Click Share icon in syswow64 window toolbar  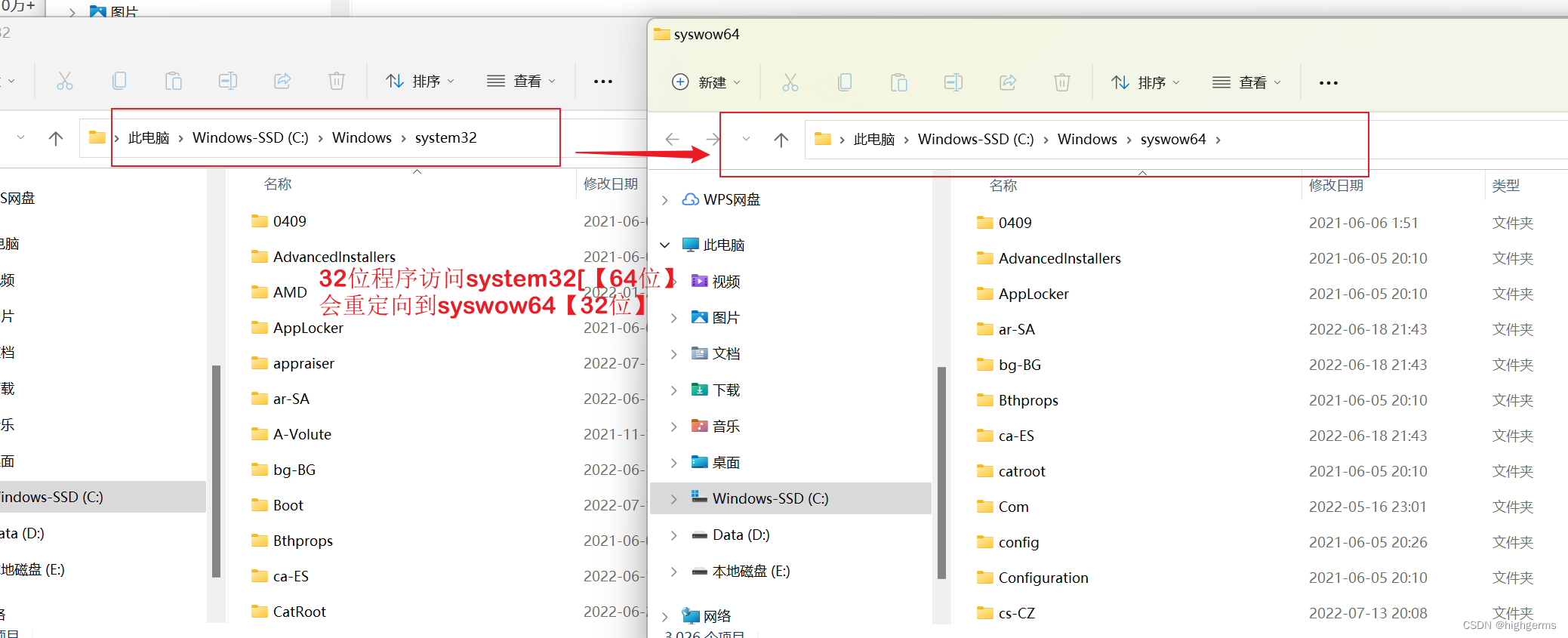[x=1008, y=82]
